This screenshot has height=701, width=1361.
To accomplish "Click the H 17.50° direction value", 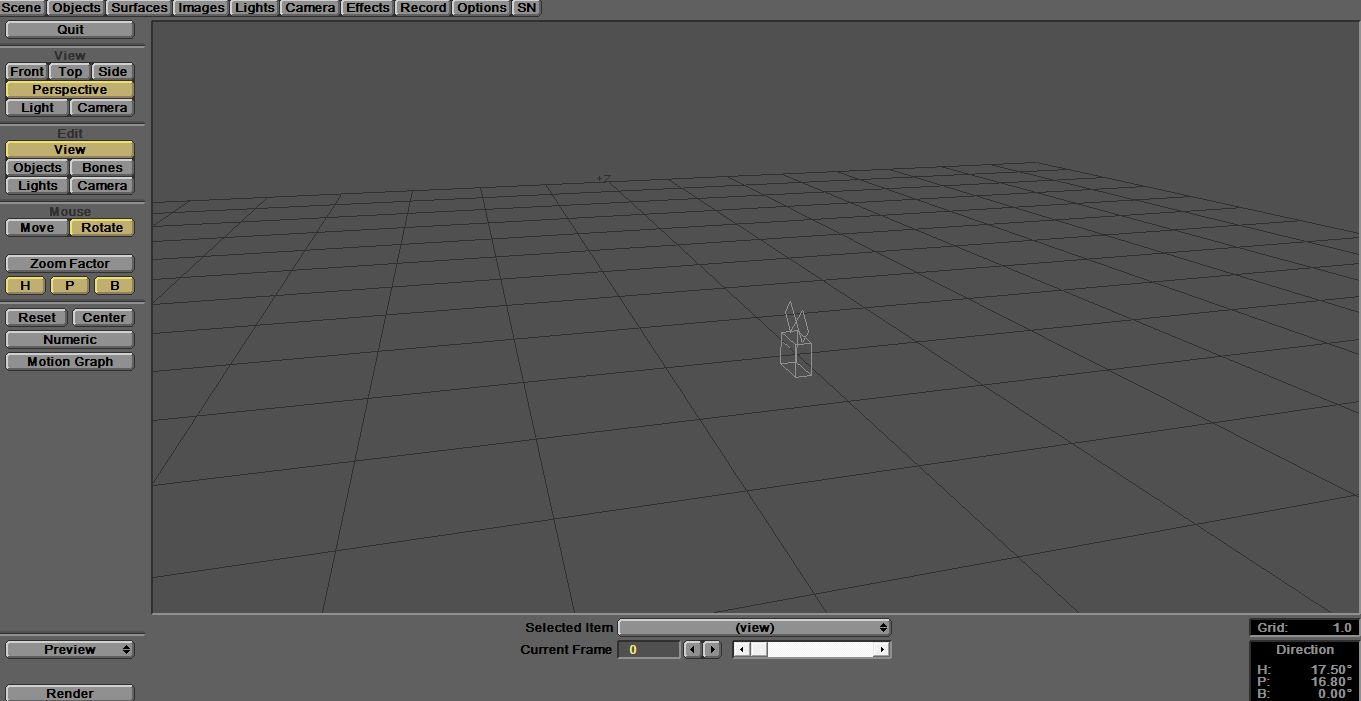I will (x=1331, y=670).
